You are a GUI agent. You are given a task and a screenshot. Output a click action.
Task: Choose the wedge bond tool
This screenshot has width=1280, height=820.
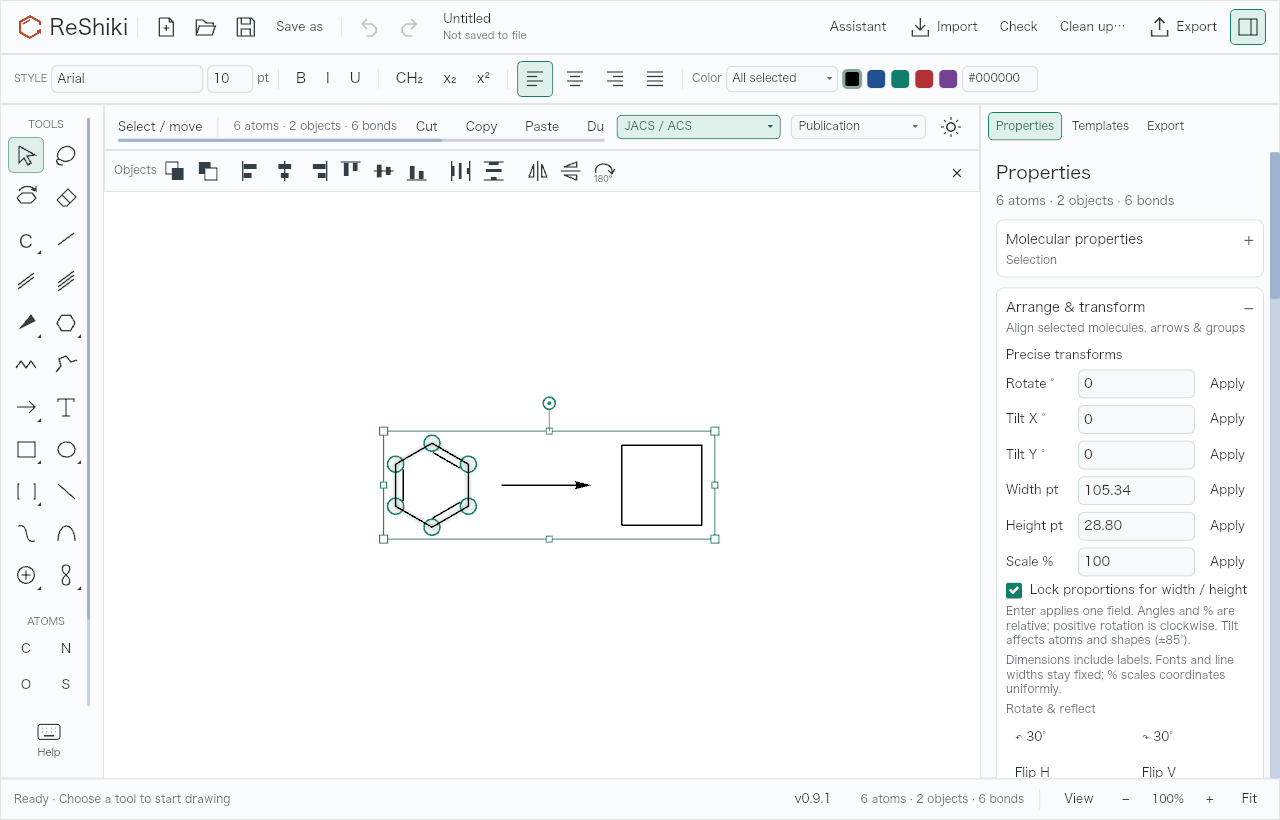(26, 323)
